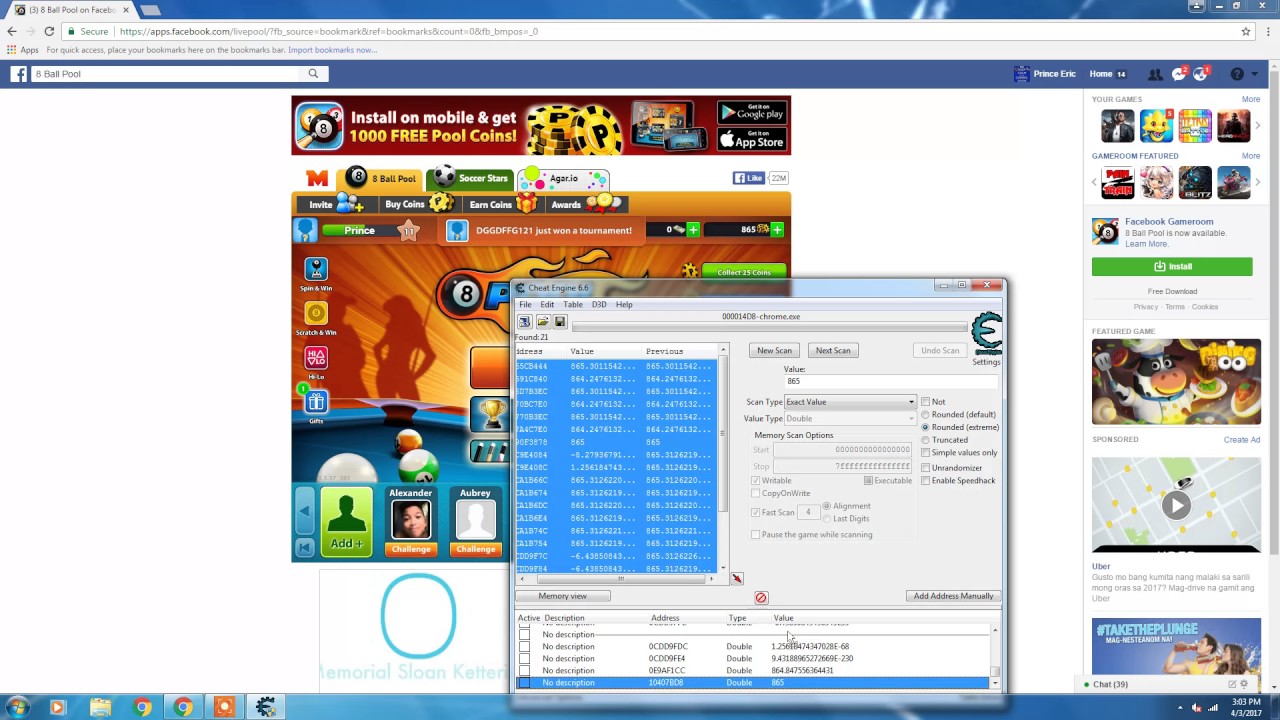Open file explorer from taskbar

pos(100,707)
